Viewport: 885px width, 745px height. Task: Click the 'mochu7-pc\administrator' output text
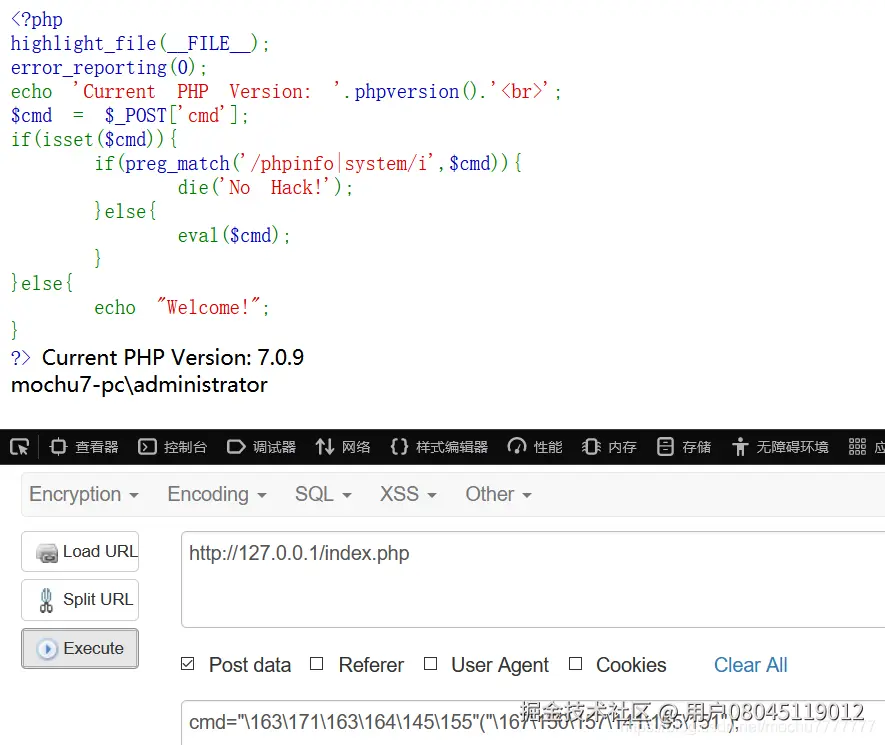139,385
